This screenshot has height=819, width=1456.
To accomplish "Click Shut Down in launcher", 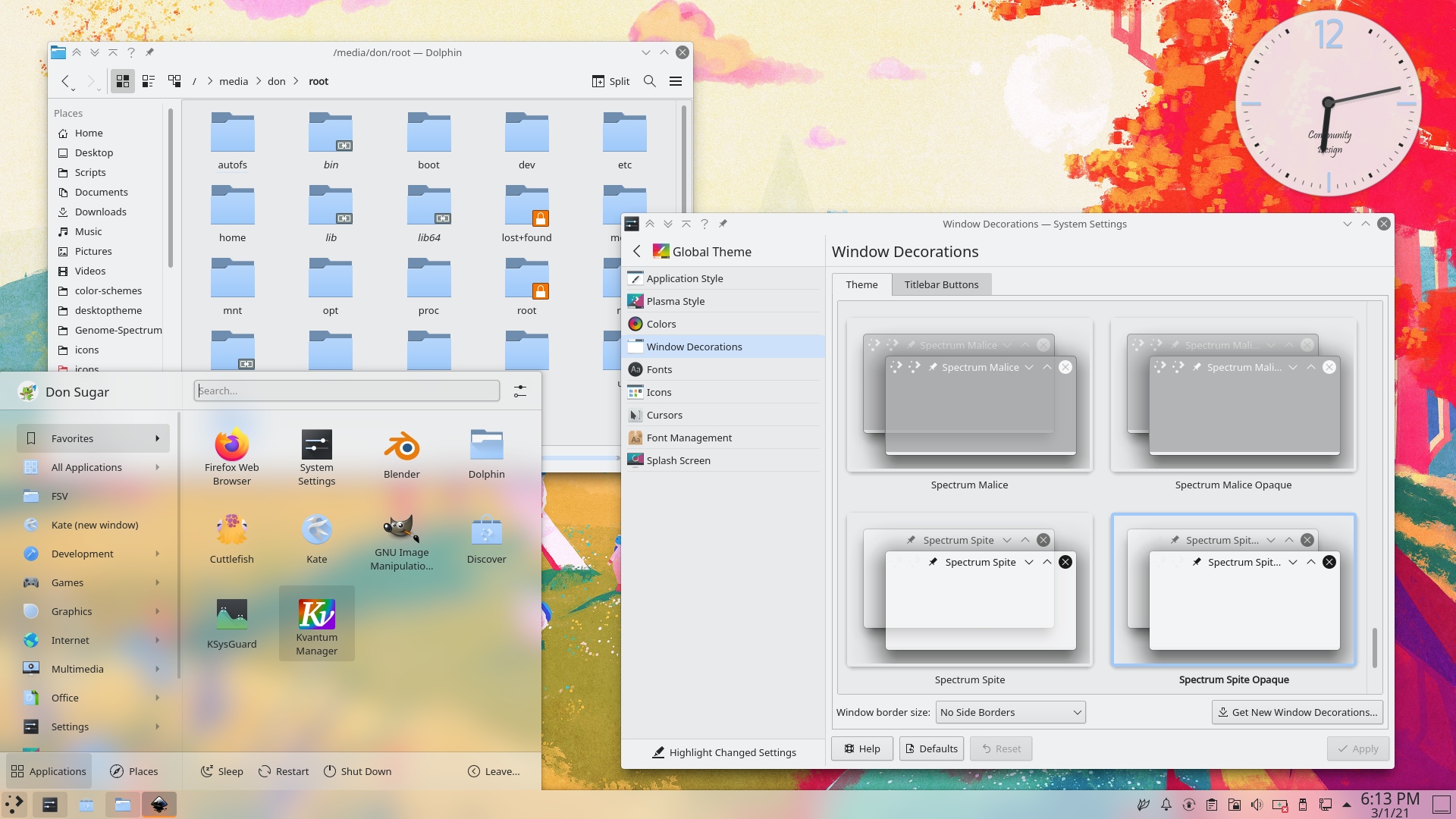I will [x=357, y=771].
